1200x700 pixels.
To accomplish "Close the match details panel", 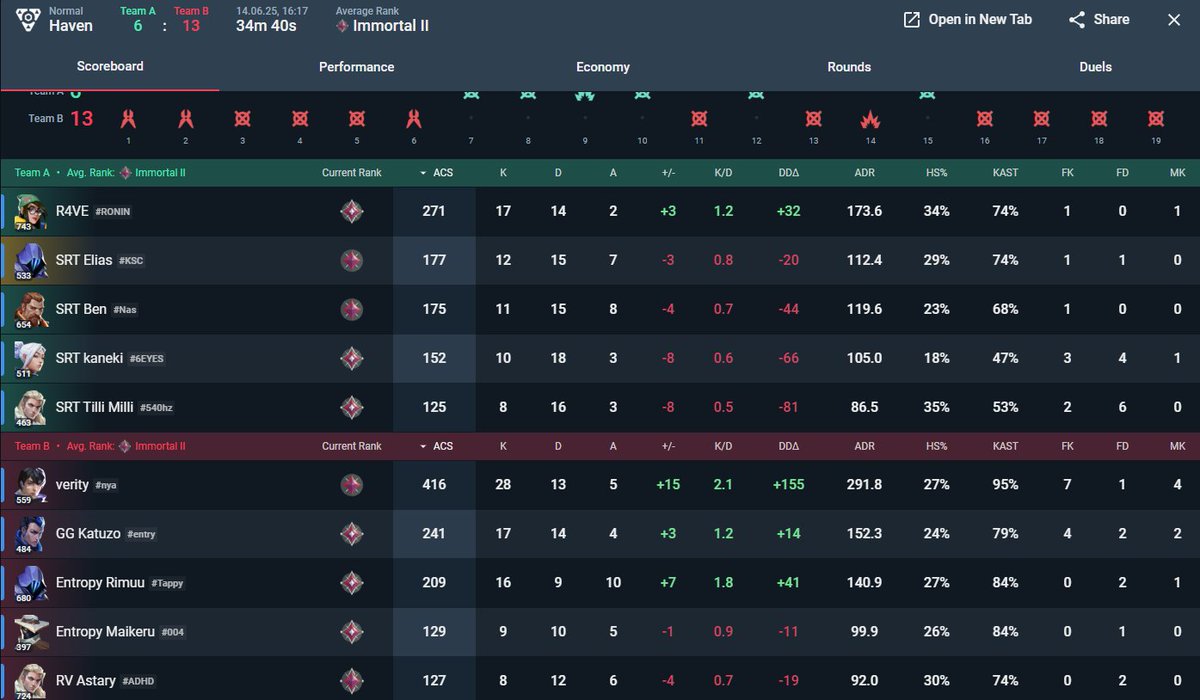I will pos(1174,20).
